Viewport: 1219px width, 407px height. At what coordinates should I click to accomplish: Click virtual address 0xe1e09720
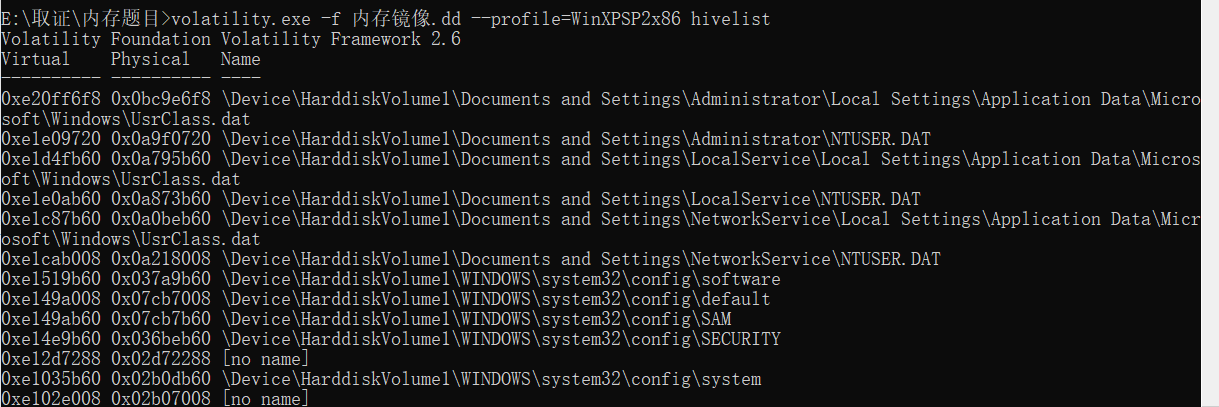(51, 139)
